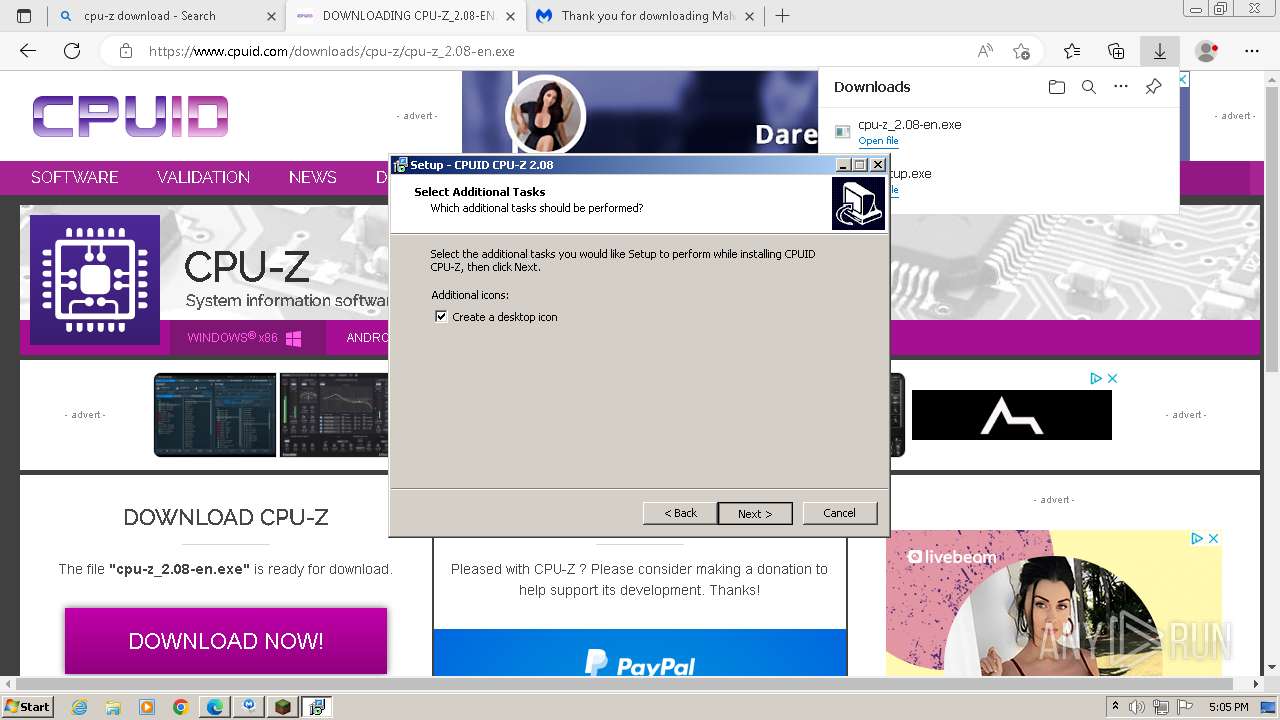Click the CPUID logo
The width and height of the screenshot is (1280, 720).
point(130,116)
